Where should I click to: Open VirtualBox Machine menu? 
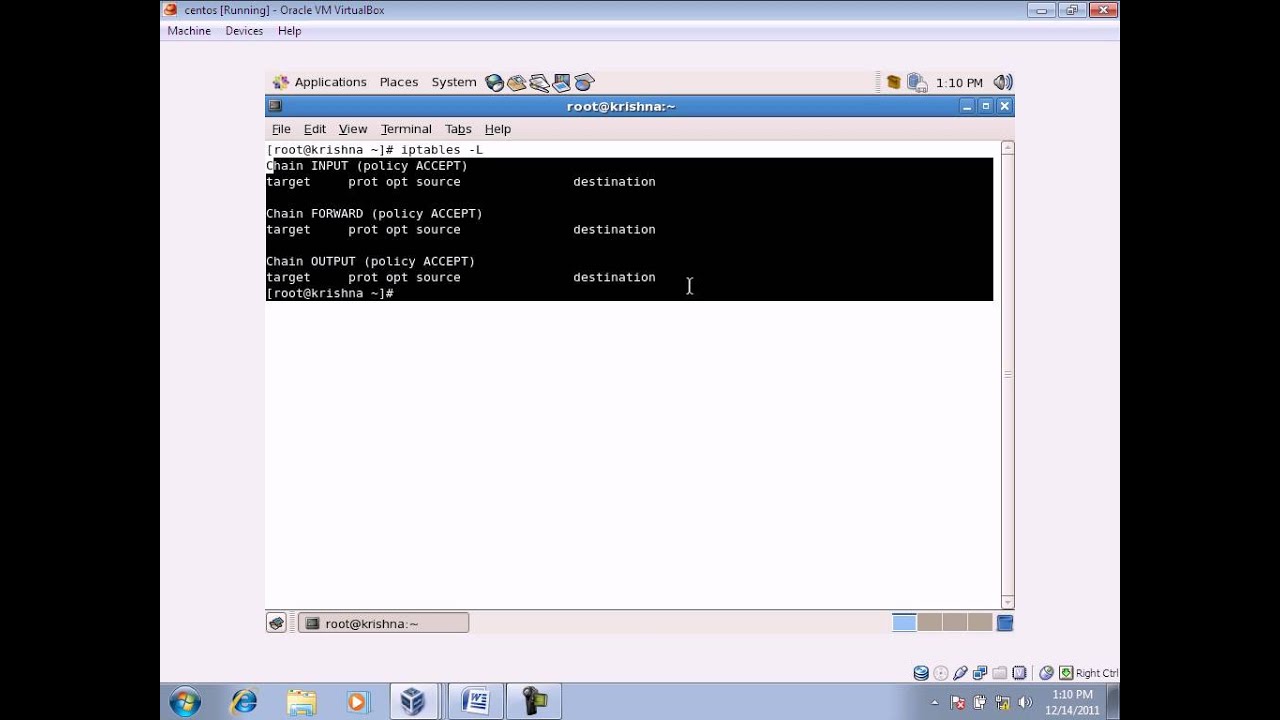189,31
